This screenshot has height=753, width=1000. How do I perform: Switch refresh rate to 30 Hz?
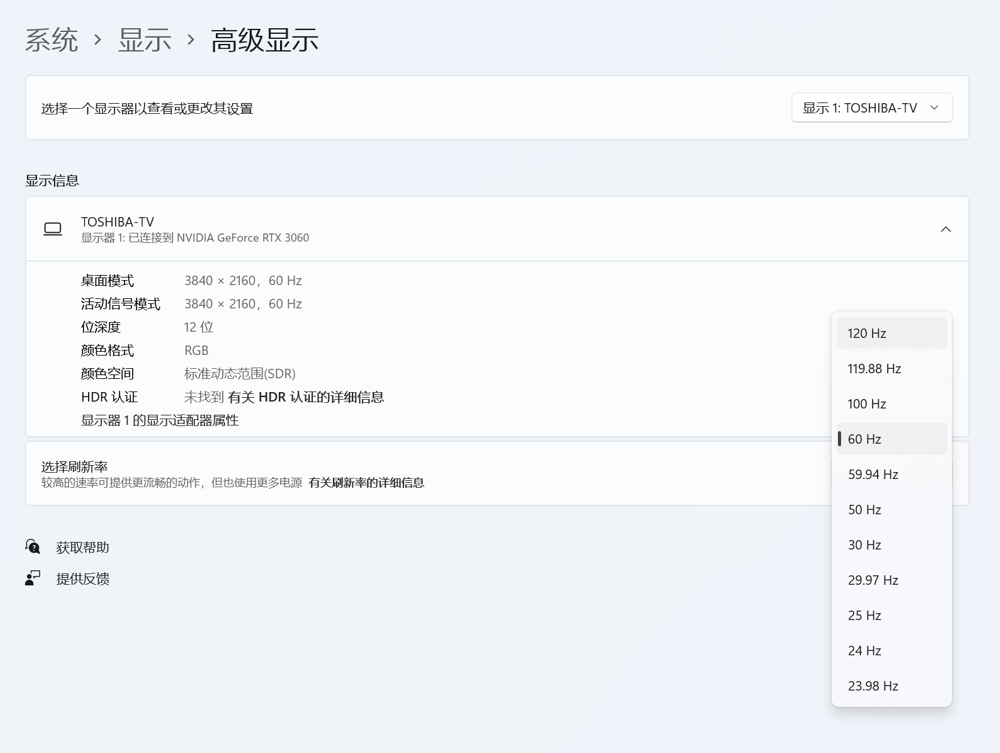pyautogui.click(x=890, y=544)
